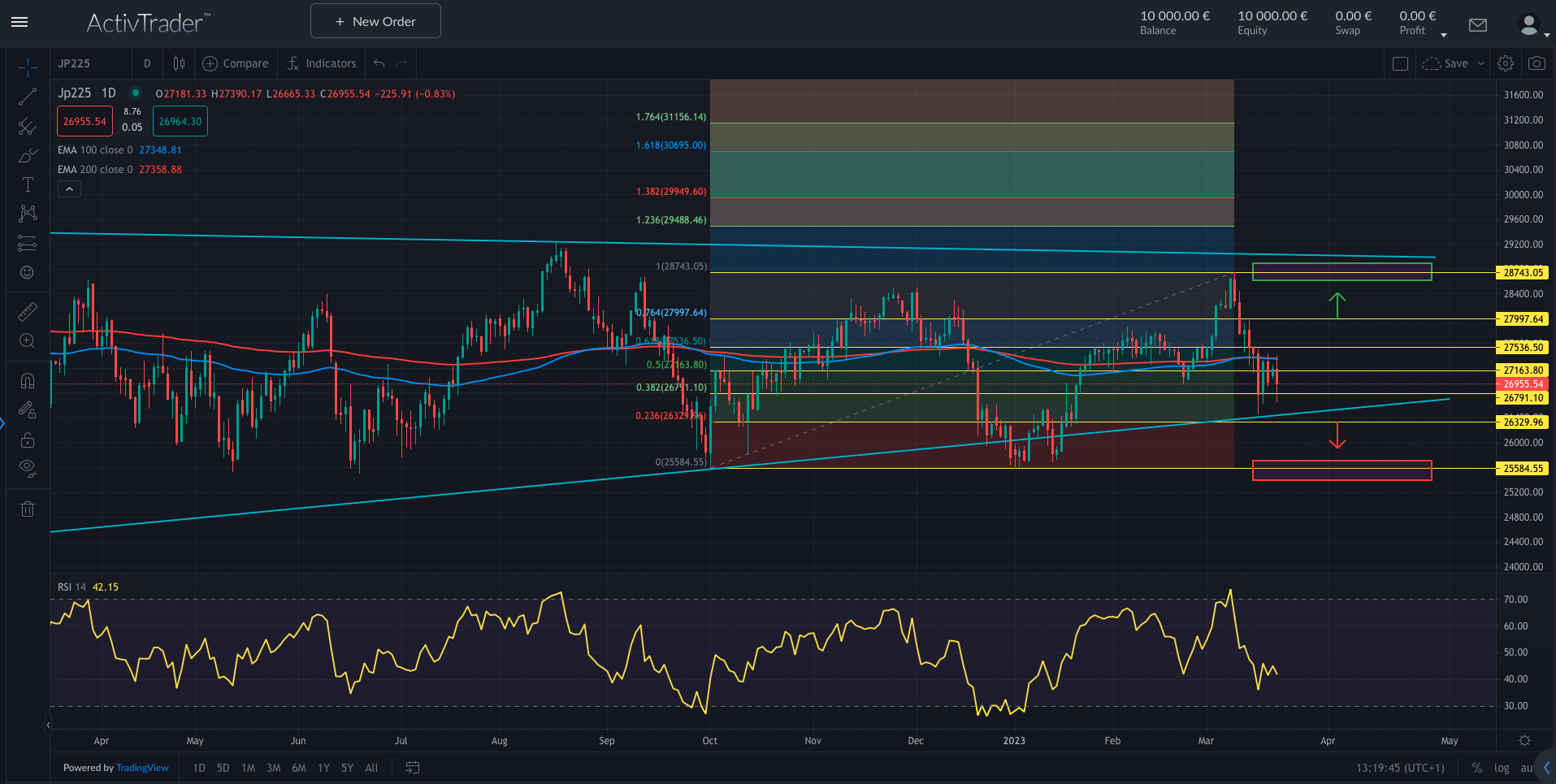This screenshot has height=784, width=1556.
Task: Open the D interval dropdown
Action: point(147,63)
